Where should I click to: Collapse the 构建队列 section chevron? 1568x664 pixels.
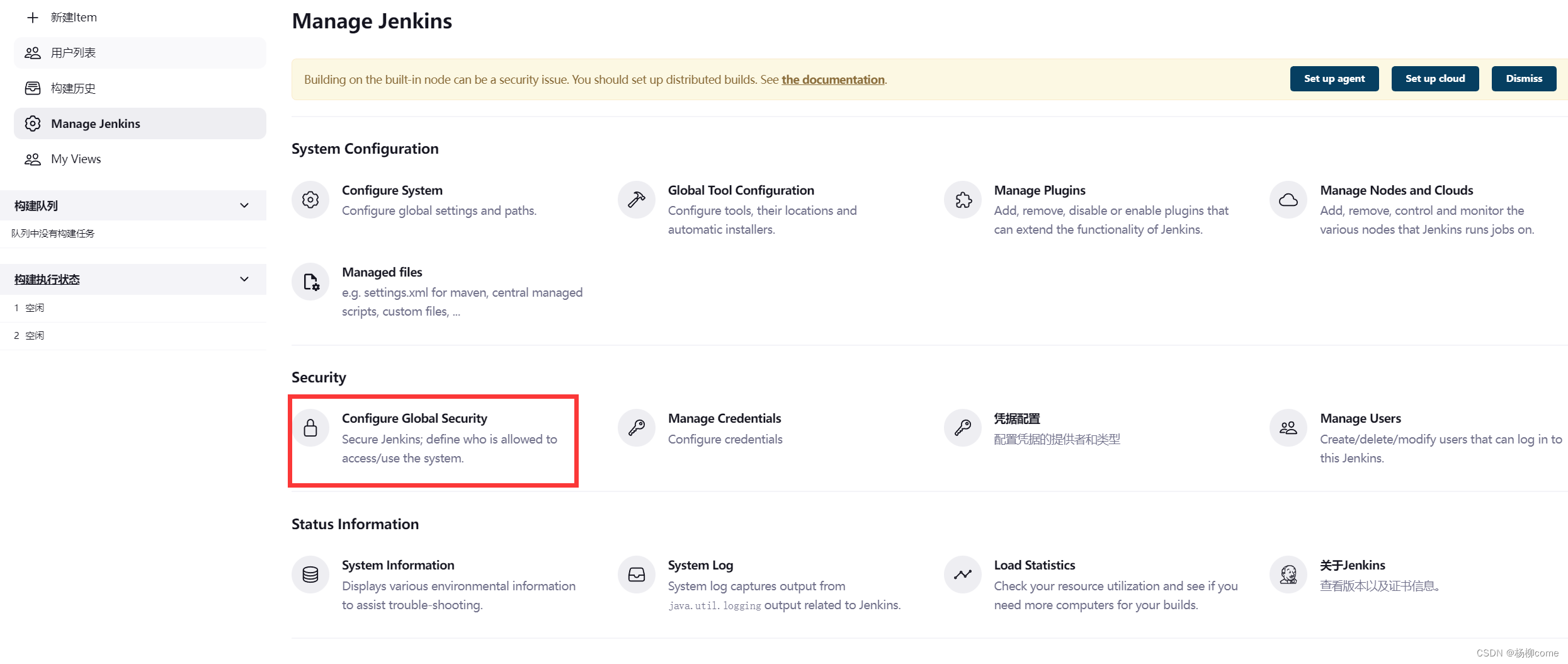(x=244, y=205)
